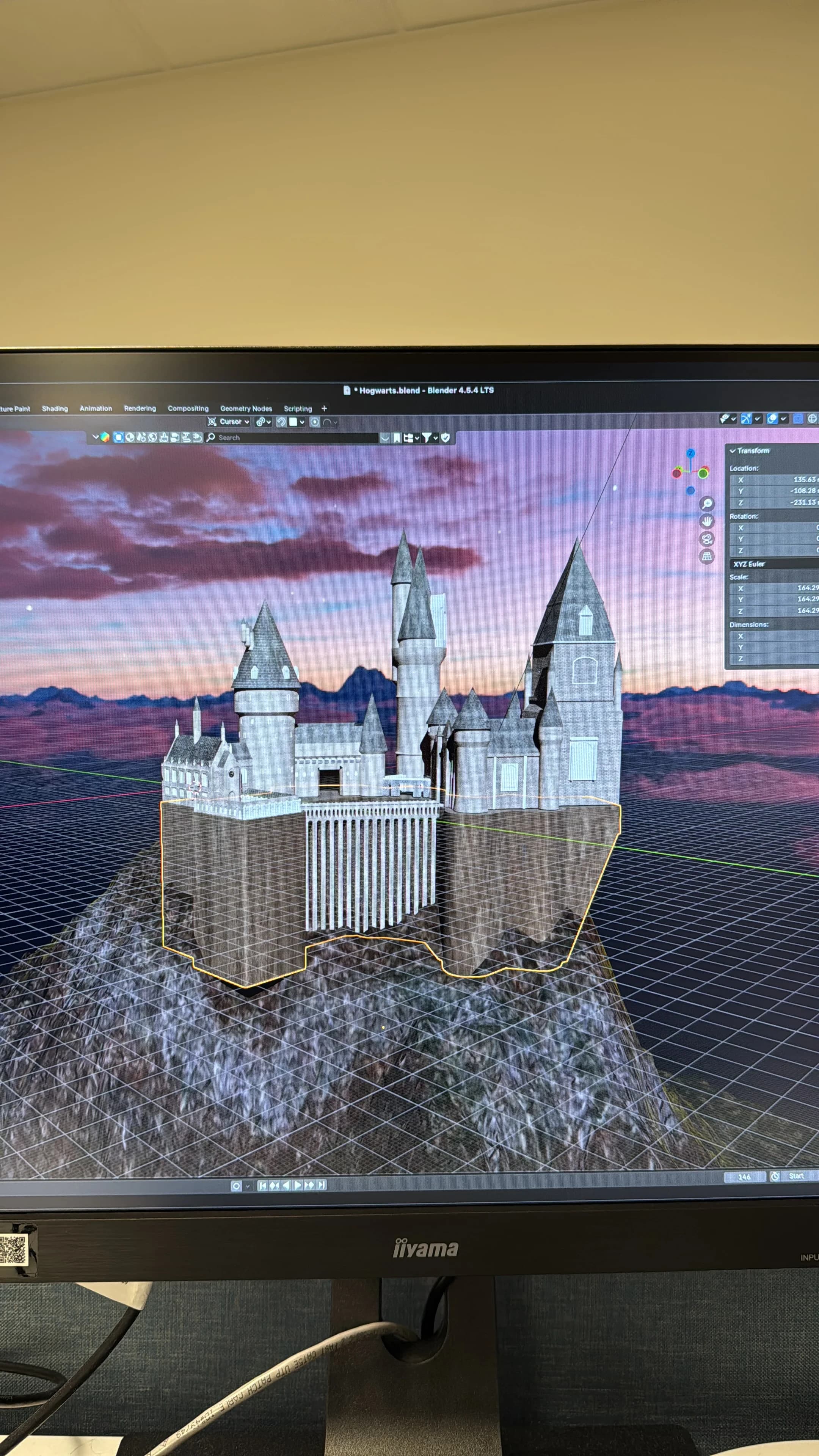The image size is (819, 1456).
Task: Toggle the camera view icon
Action: (707, 539)
